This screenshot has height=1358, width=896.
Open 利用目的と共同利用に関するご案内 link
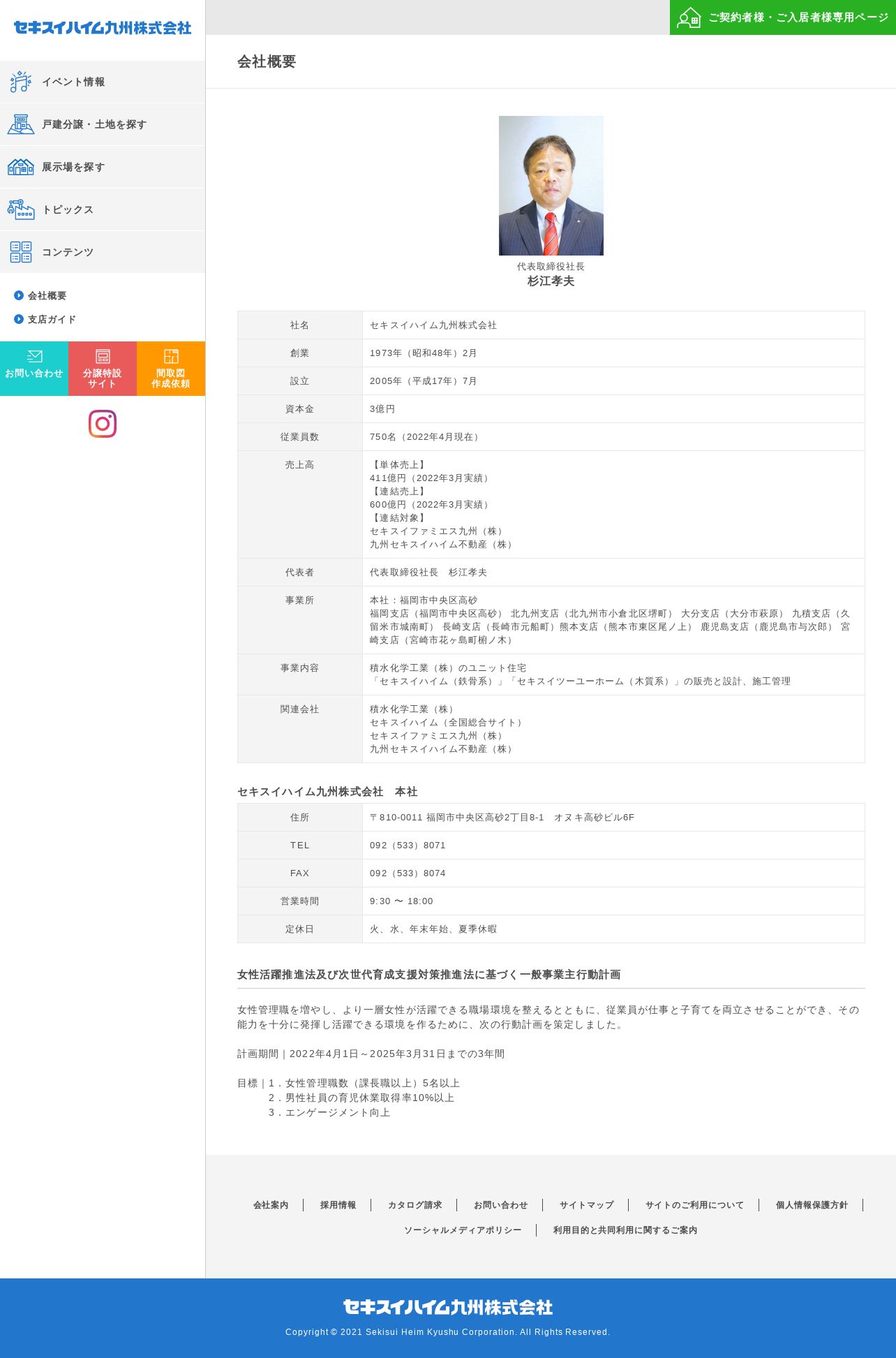(625, 1230)
